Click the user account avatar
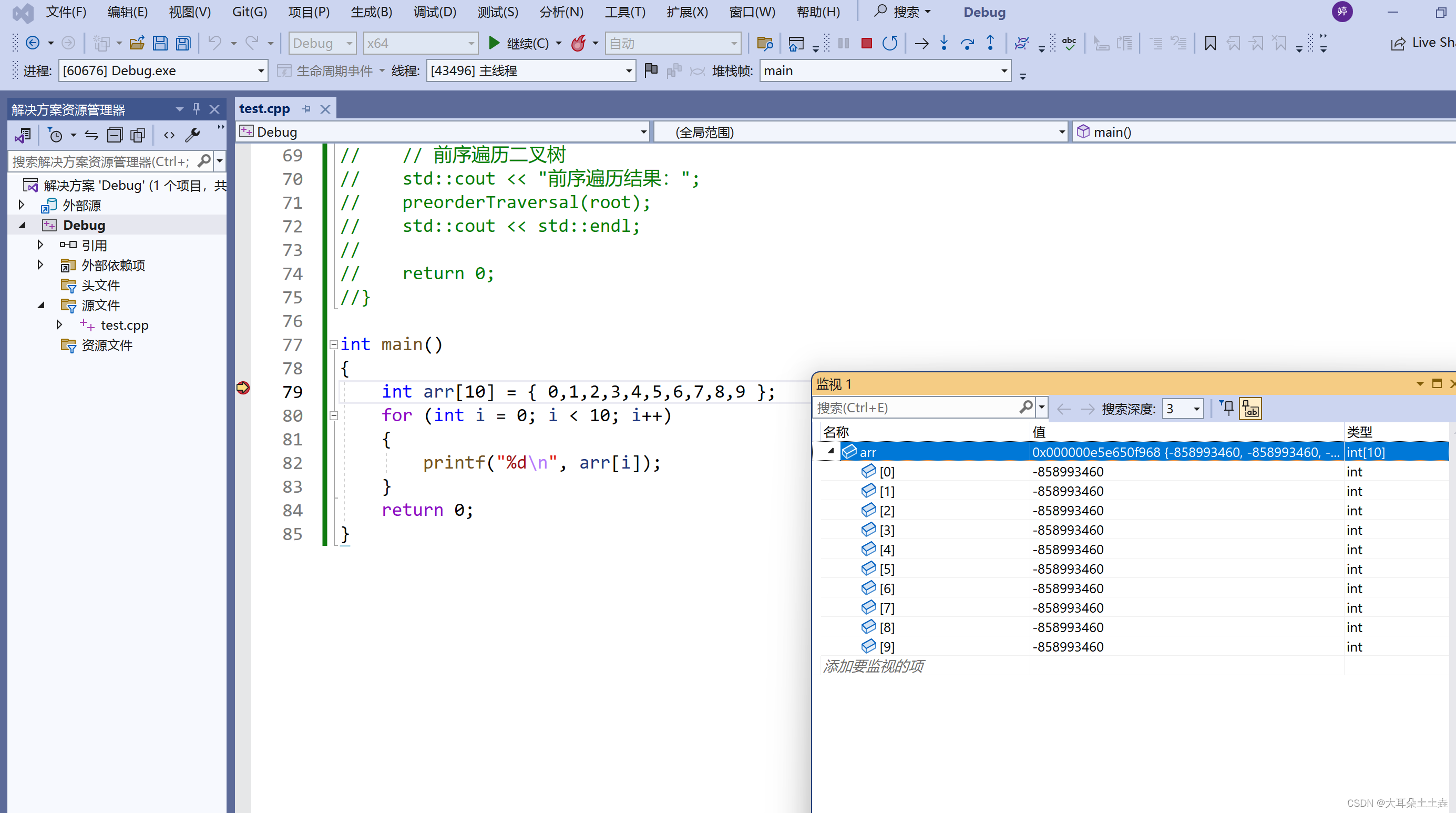1456x813 pixels. click(1342, 12)
